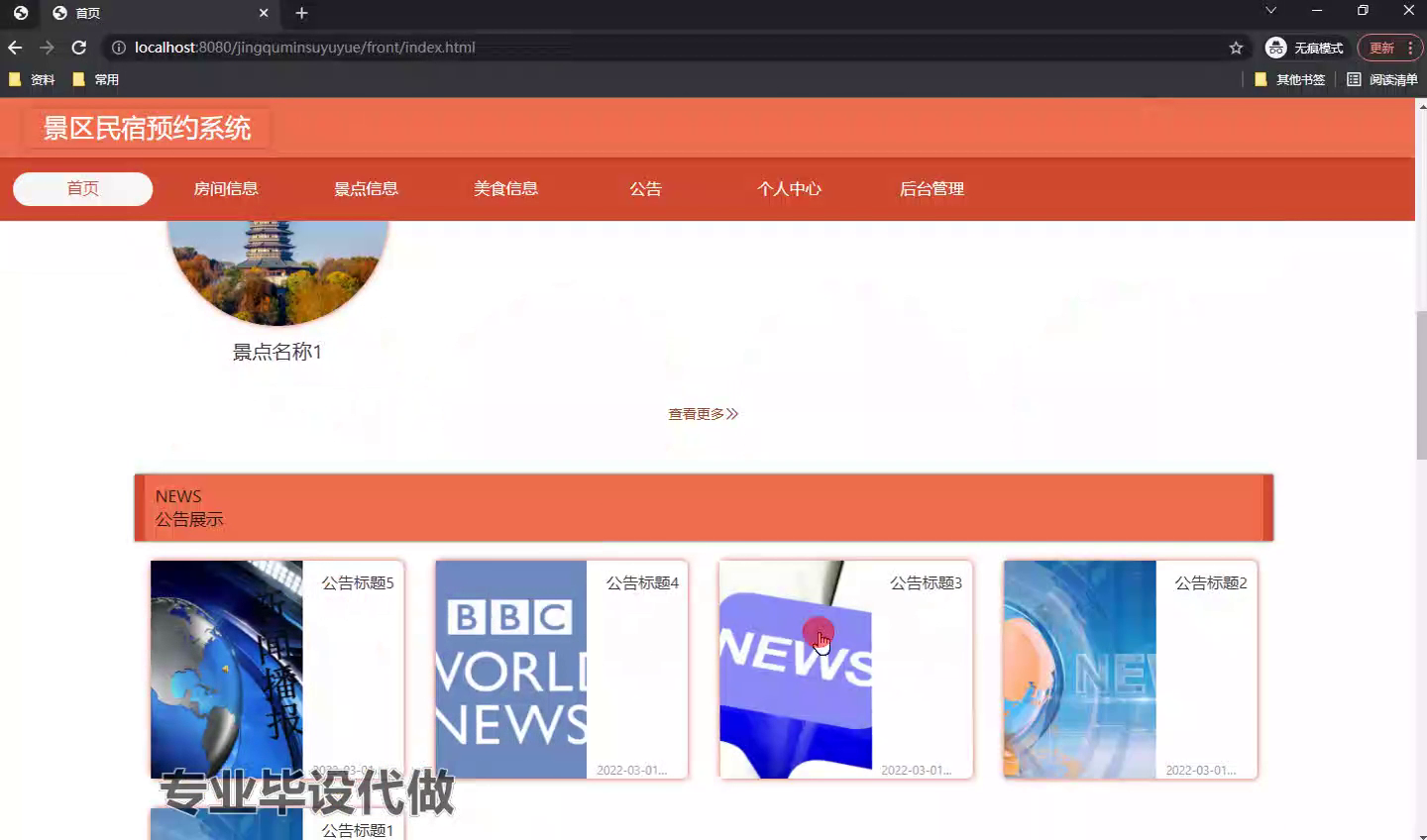Open 房间信息 navigation item

[226, 188]
